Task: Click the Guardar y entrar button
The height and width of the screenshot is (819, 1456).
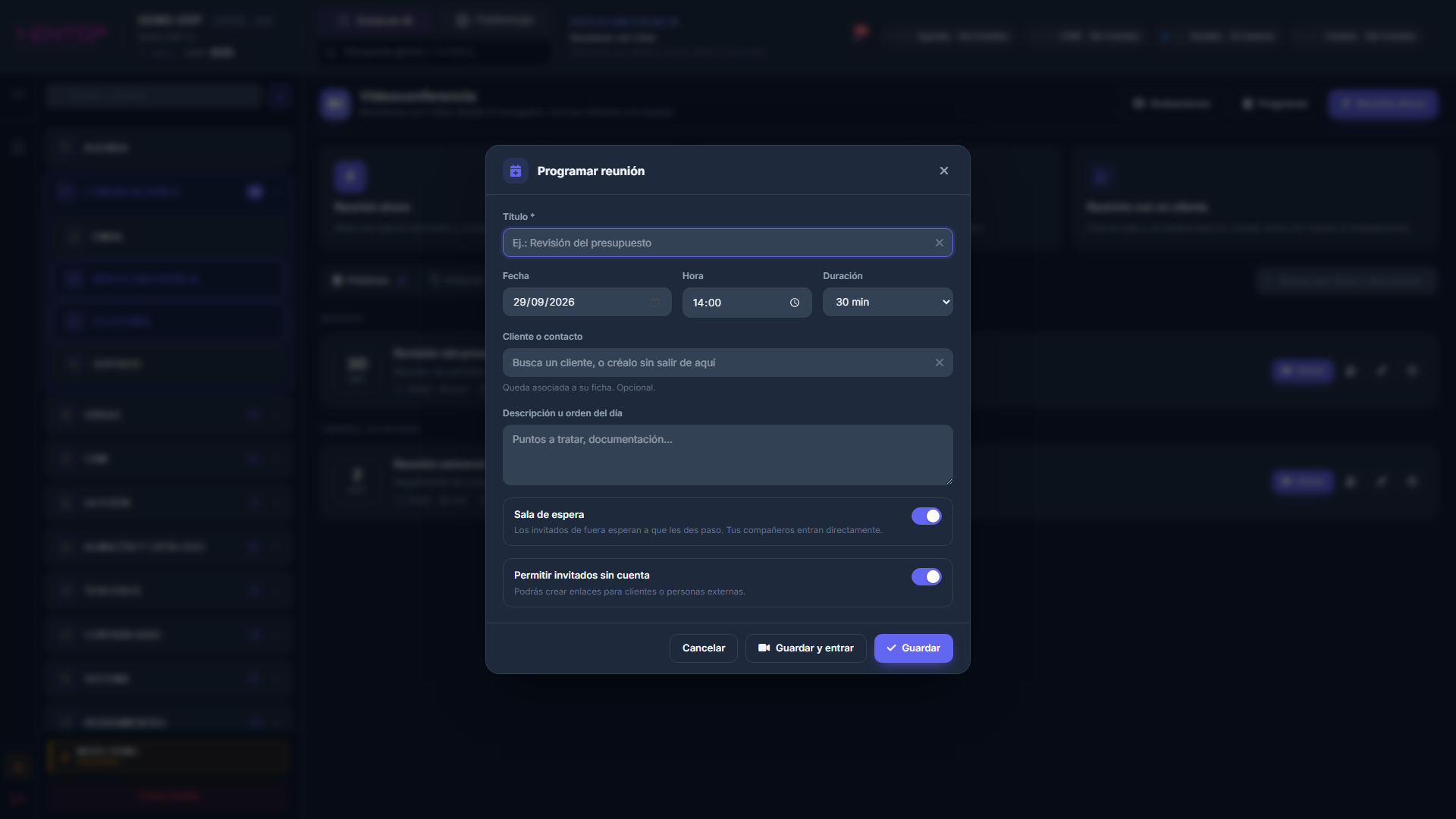Action: 806,648
